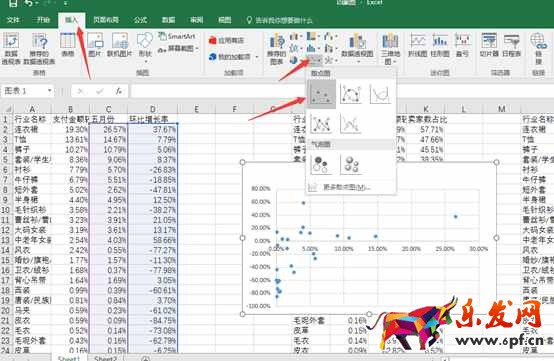This screenshot has width=554, height=361.
Task: Click the formula bar input area
Action: [x=341, y=91]
